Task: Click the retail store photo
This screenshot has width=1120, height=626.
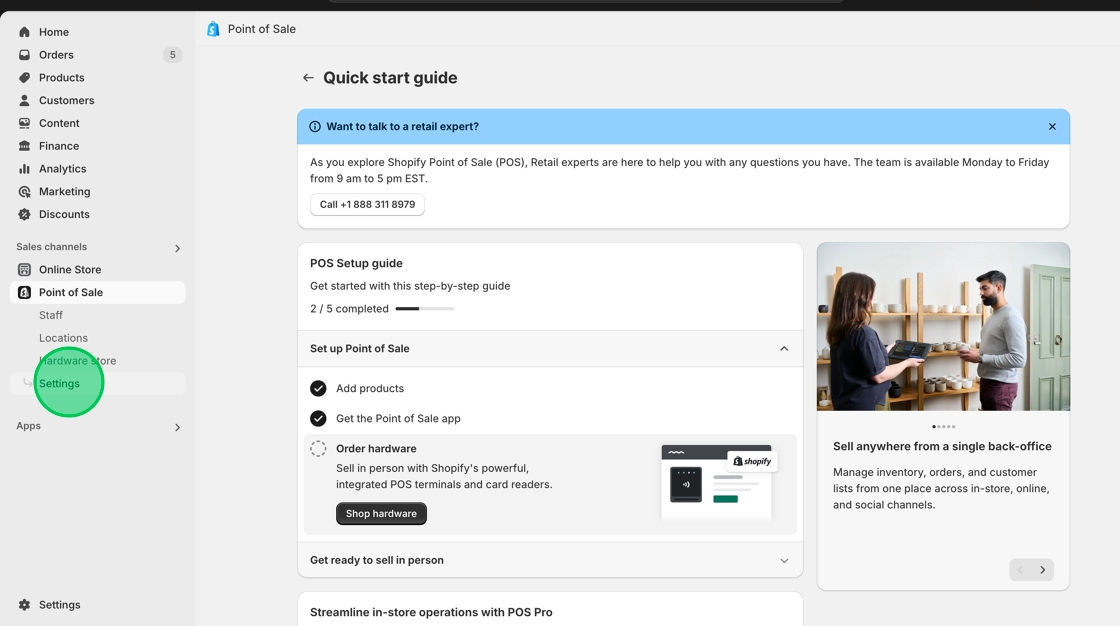Action: (x=944, y=327)
